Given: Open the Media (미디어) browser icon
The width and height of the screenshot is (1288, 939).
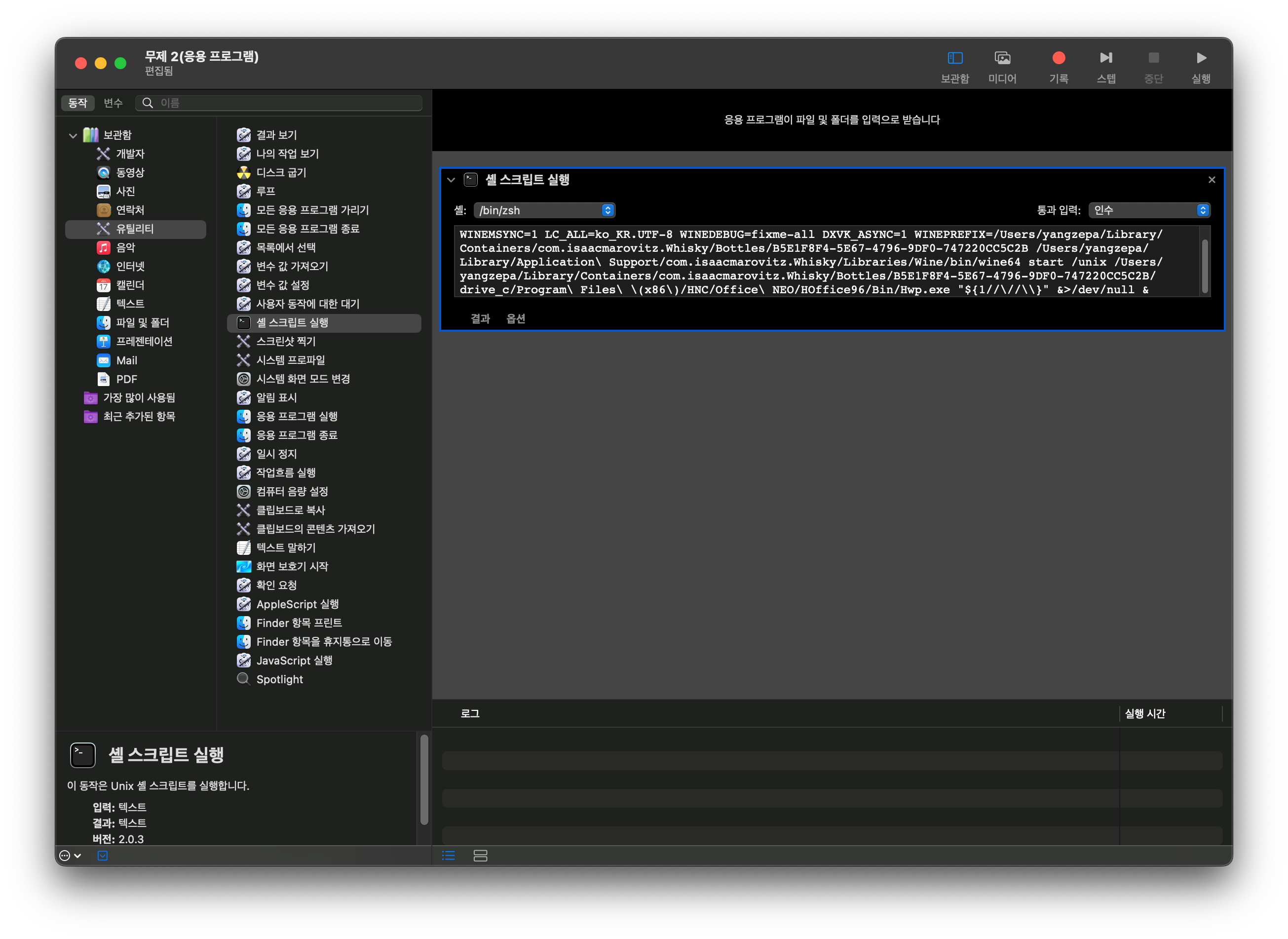Looking at the screenshot, I should (x=1002, y=58).
